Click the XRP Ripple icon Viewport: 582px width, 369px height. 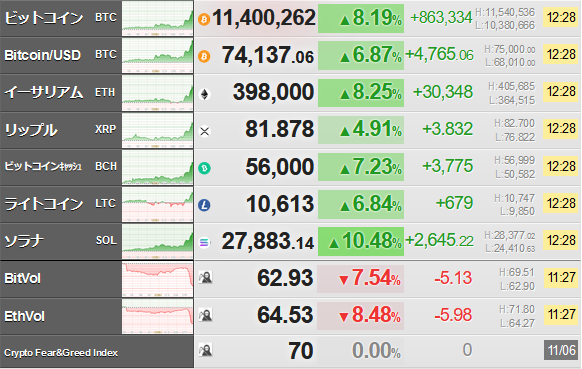point(205,131)
